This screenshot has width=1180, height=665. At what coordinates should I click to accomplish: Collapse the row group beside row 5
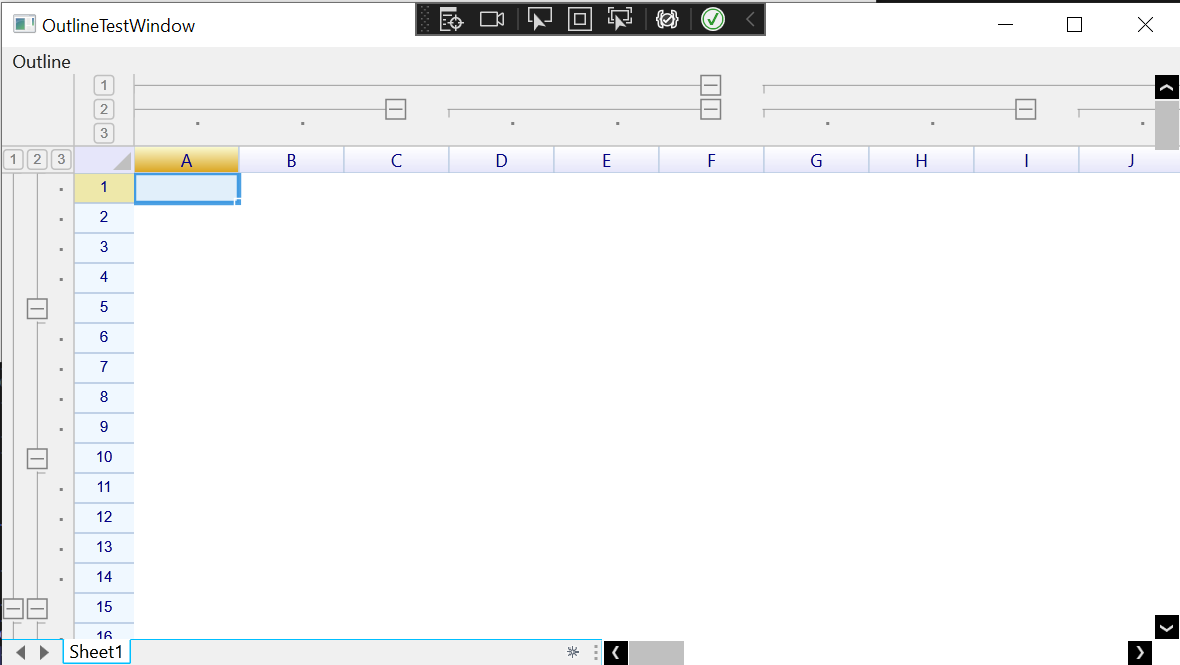click(x=37, y=308)
